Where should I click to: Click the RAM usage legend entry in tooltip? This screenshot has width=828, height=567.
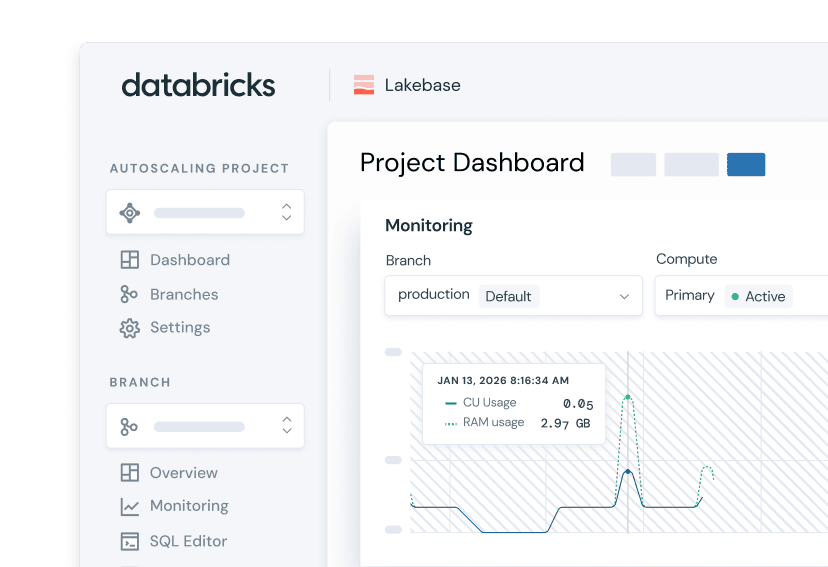coord(484,422)
